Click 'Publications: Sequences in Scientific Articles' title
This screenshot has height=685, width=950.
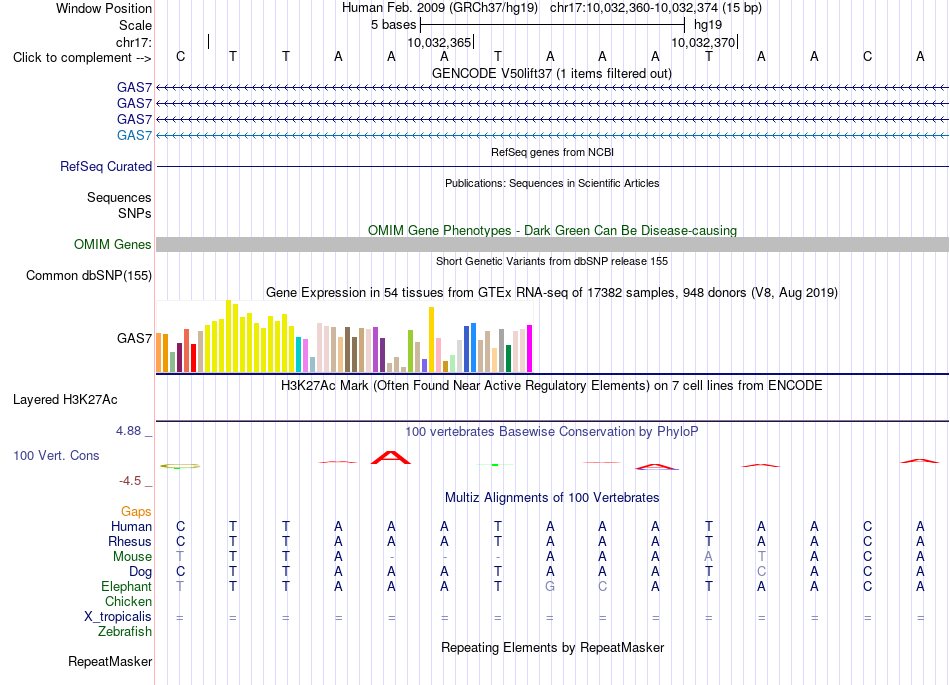[x=552, y=183]
